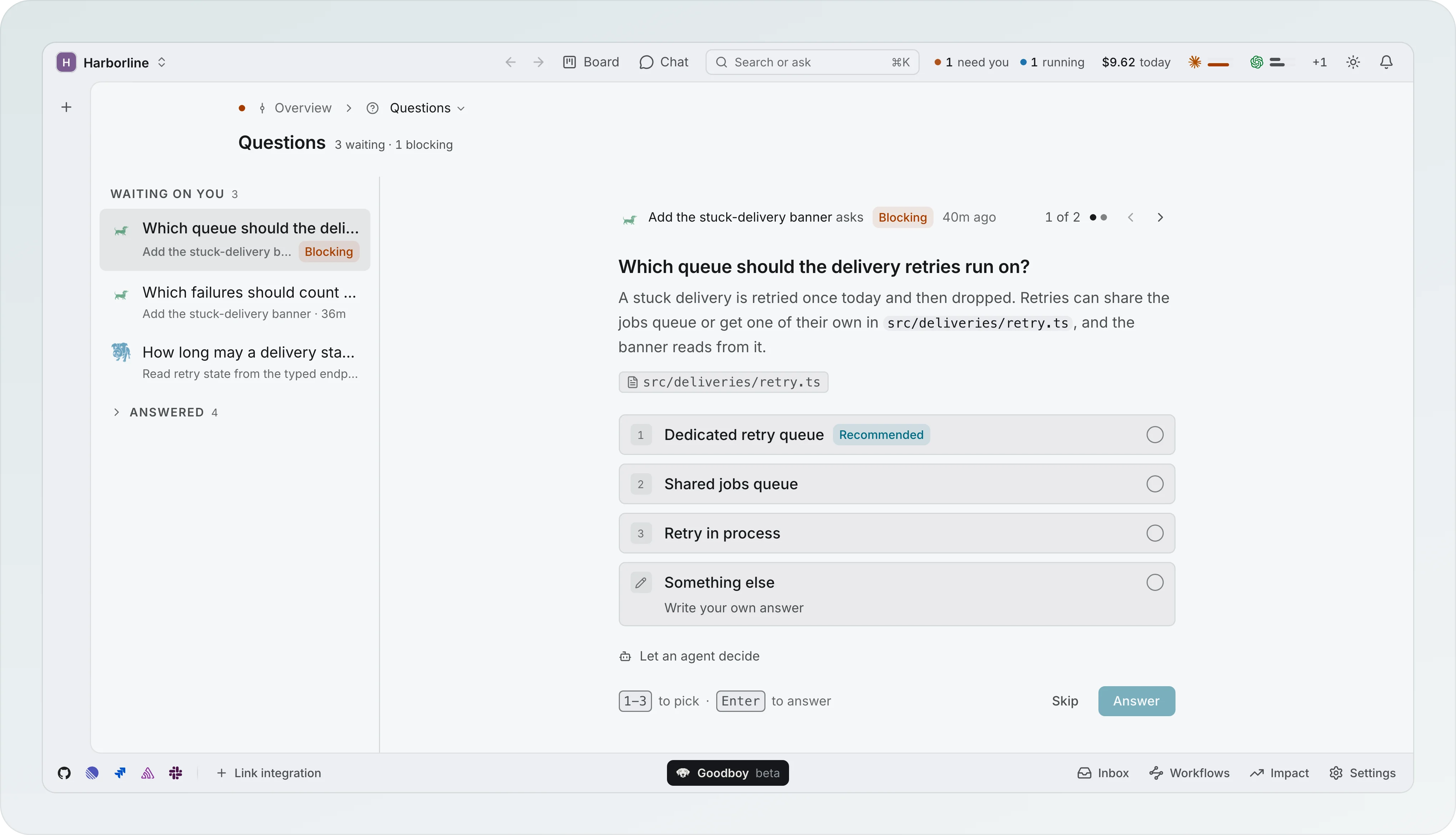Expand the +1 additional providers indicator
Viewport: 1456px width, 835px height.
coord(1320,62)
